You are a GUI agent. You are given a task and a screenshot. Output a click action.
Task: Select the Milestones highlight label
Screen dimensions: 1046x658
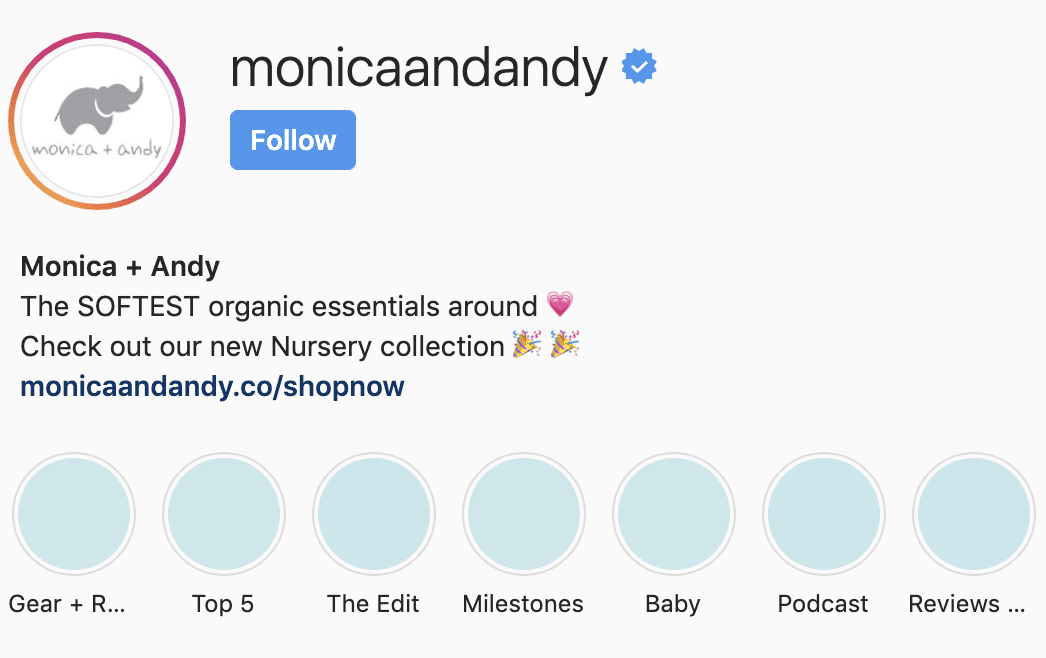pos(523,604)
